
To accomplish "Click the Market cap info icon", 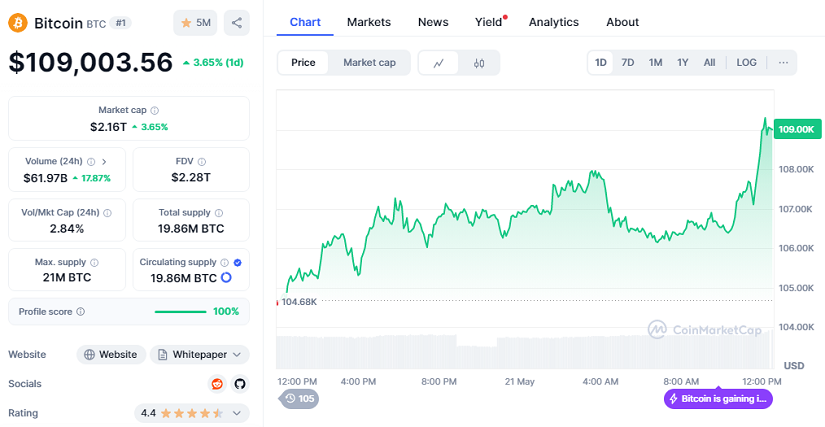I will 155,110.
